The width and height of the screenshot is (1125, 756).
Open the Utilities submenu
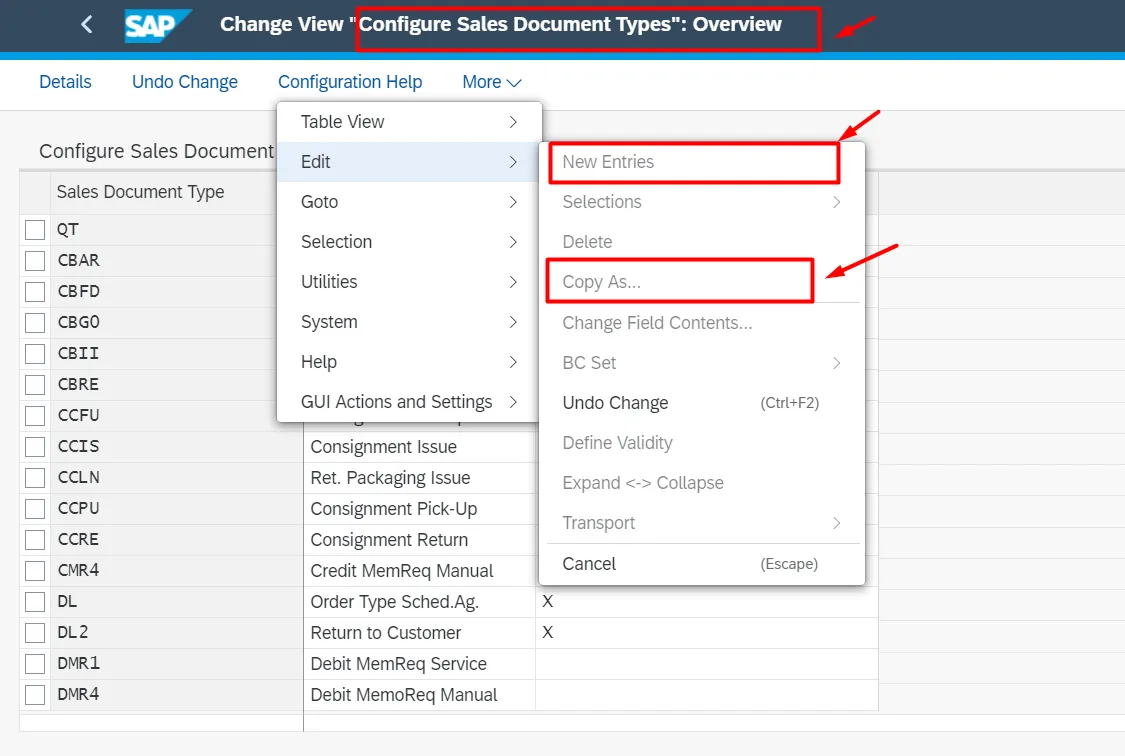pyautogui.click(x=409, y=282)
